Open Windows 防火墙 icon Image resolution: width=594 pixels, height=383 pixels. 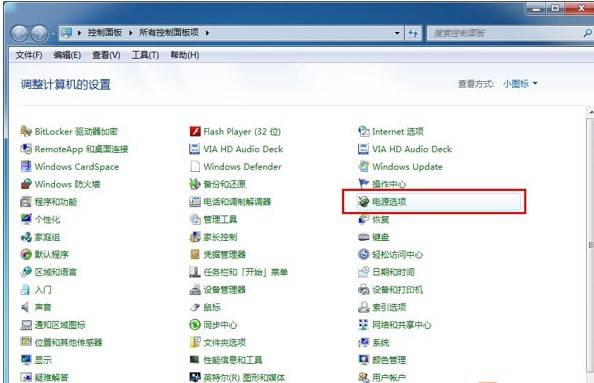(x=26, y=184)
